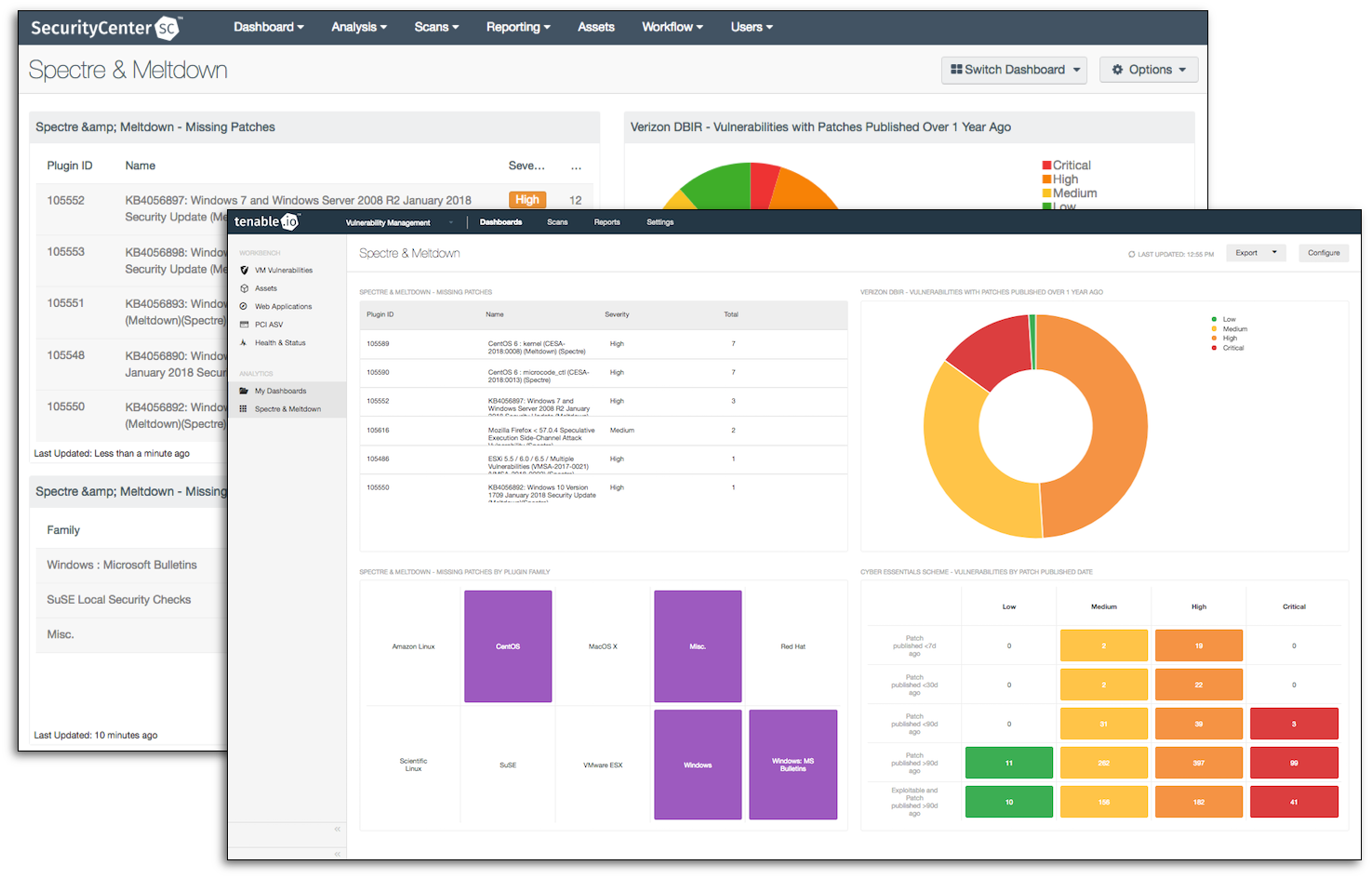Switch to the Scans tab in Tenable.io
The width and height of the screenshot is (1372, 878).
click(x=557, y=222)
